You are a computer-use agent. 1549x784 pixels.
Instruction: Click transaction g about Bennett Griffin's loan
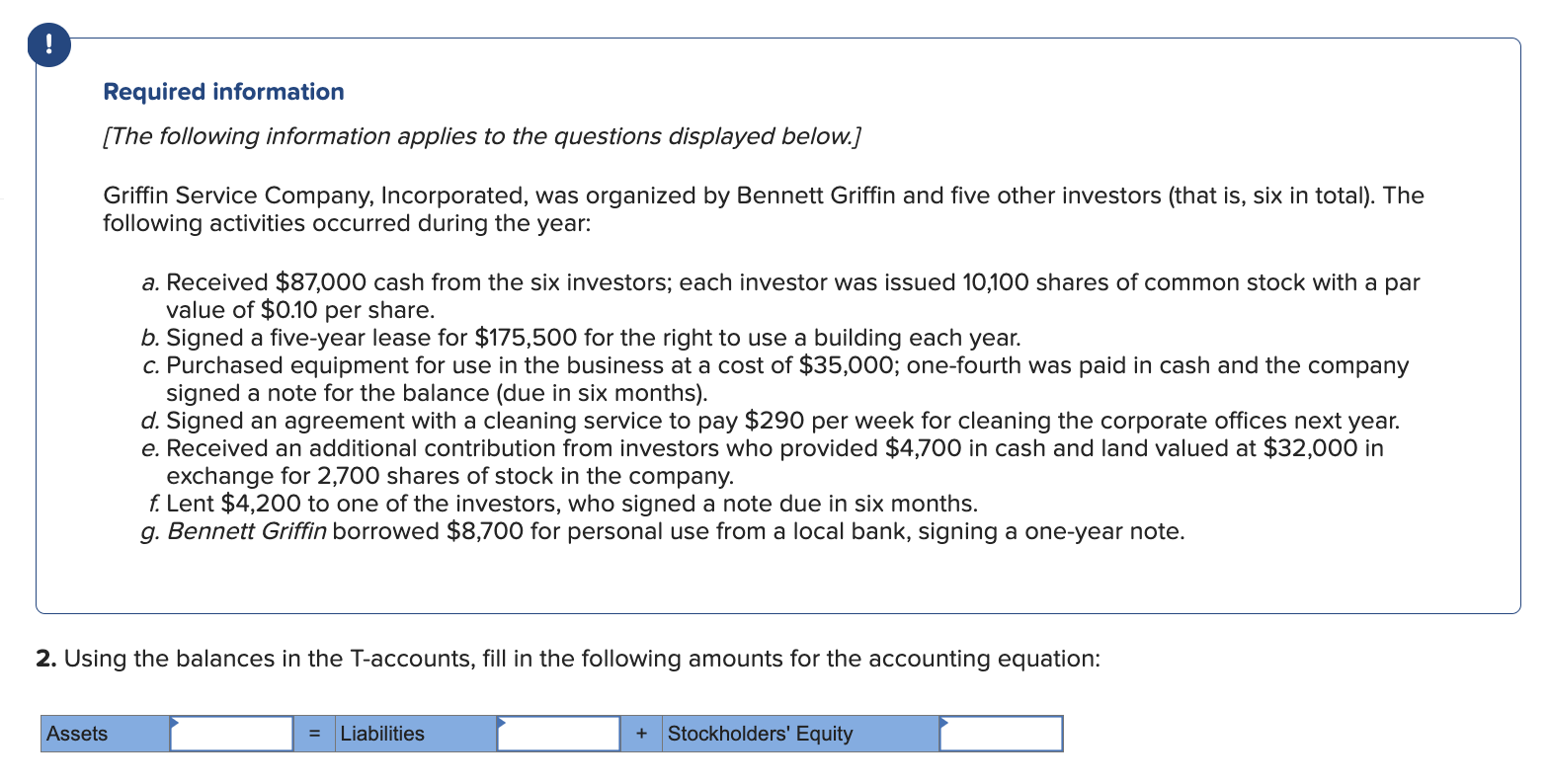(663, 531)
